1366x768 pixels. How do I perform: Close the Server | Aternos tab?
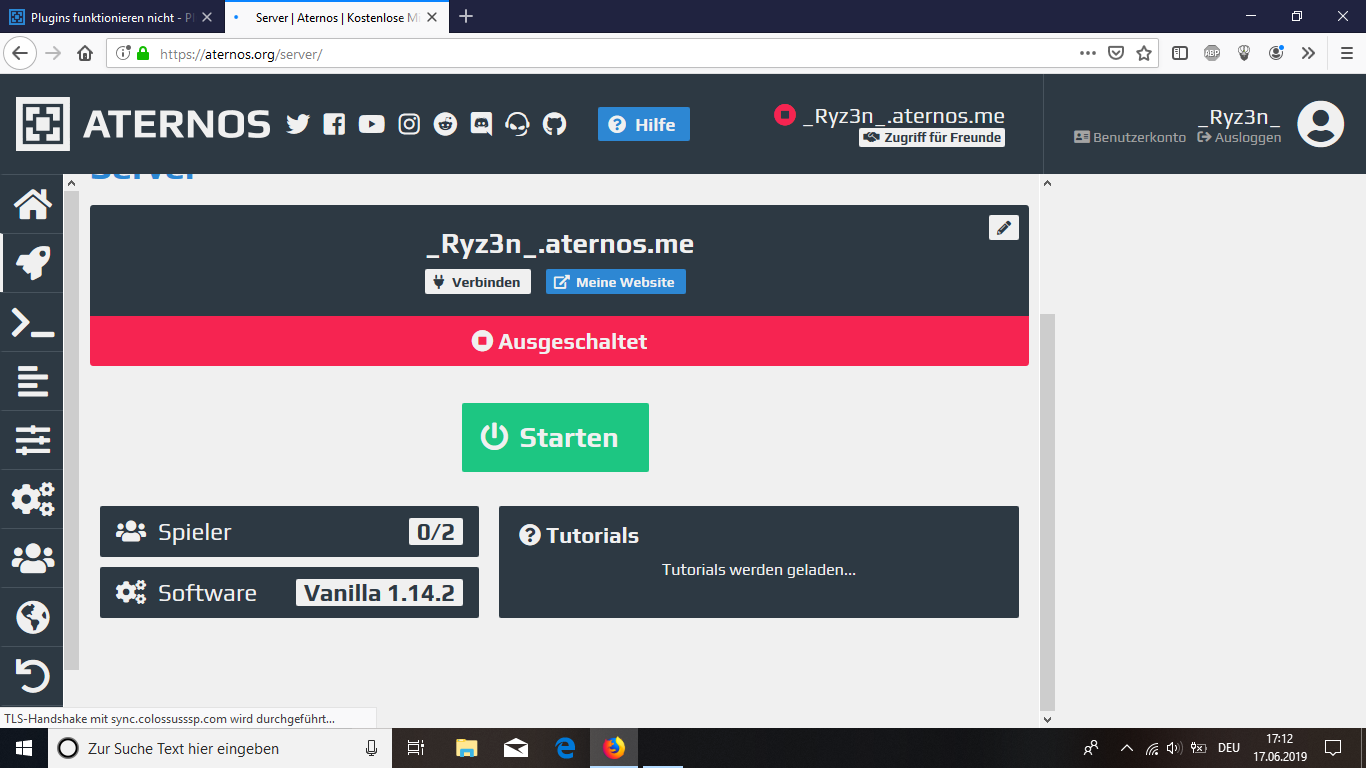(x=434, y=17)
